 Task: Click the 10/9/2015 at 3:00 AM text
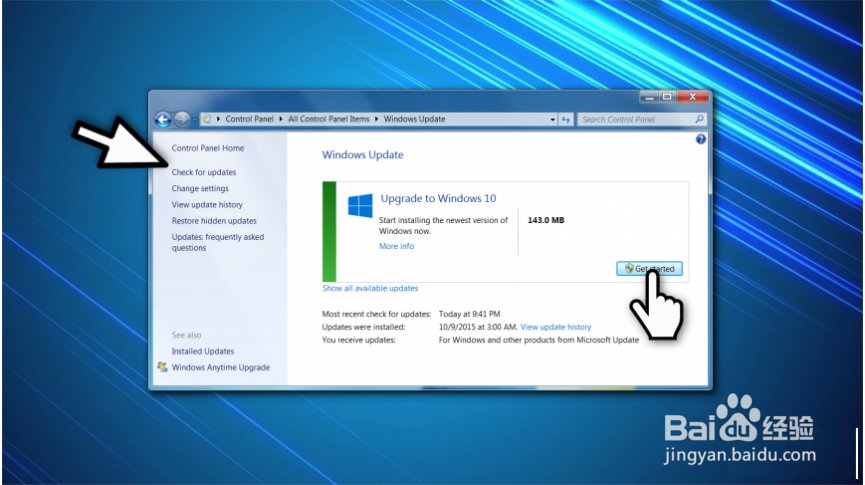(478, 327)
